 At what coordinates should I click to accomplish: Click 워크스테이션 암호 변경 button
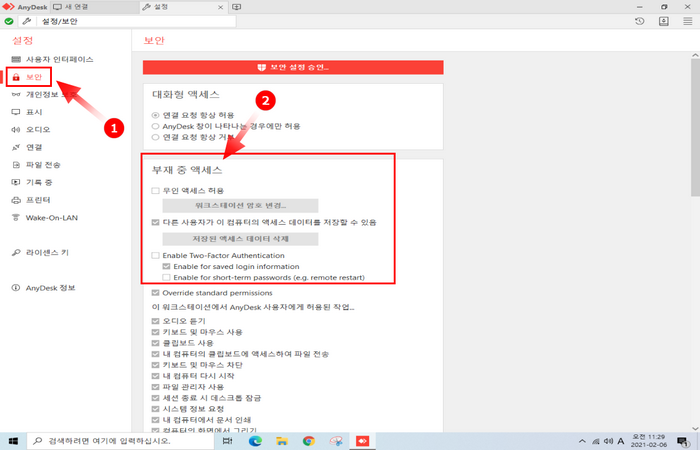[x=240, y=205]
